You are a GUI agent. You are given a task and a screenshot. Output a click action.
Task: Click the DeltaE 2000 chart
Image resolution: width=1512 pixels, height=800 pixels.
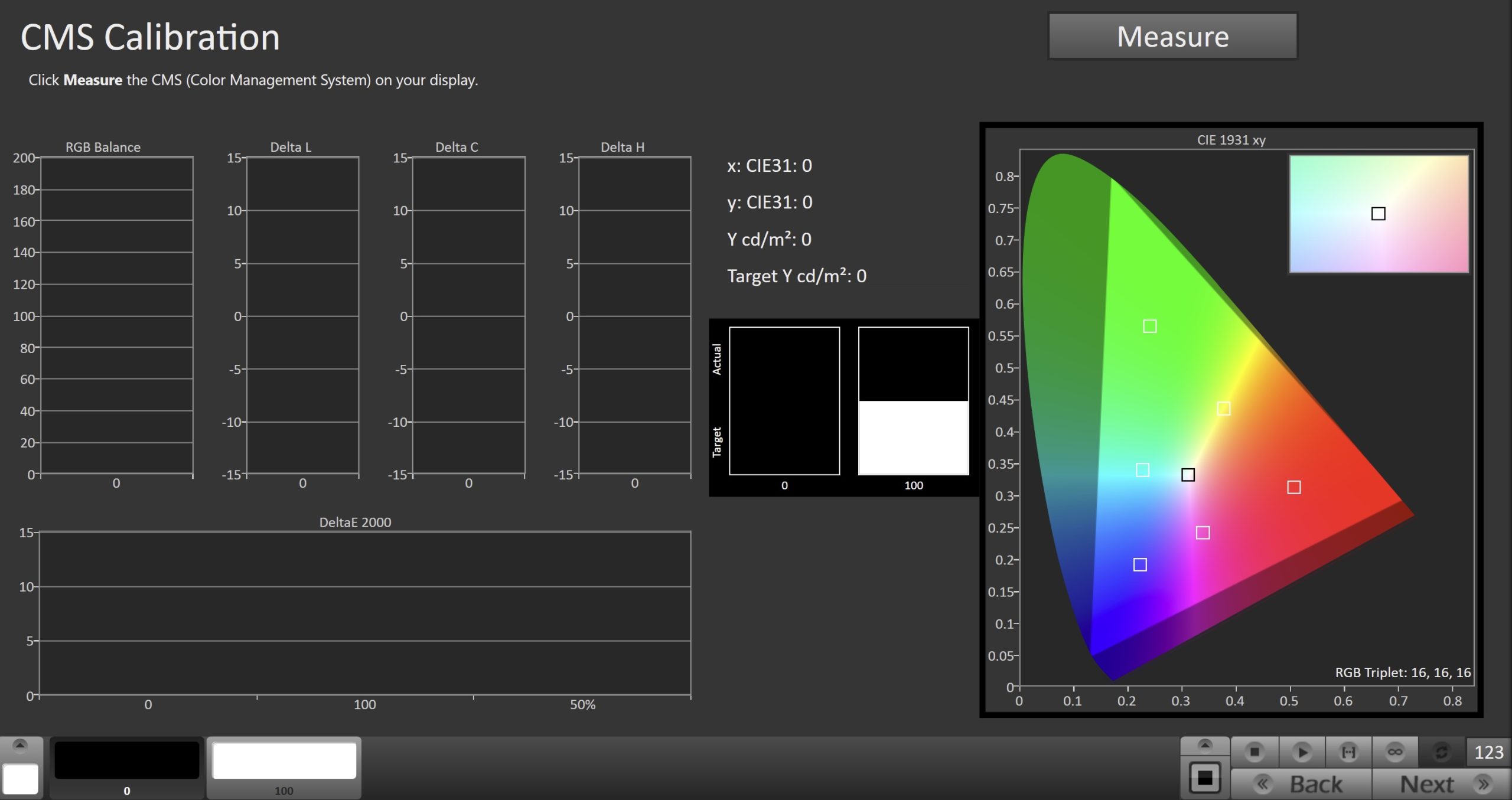364,613
